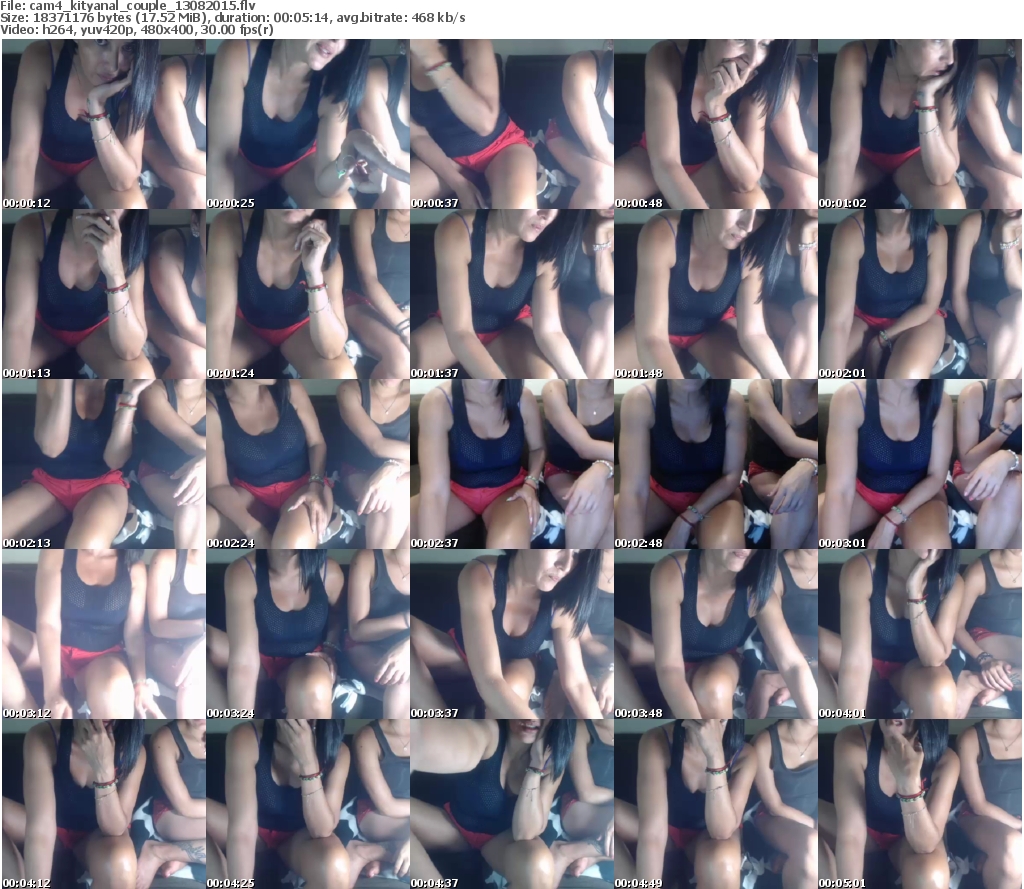
Task: Open the frame marked 00:02:24
Action: point(308,464)
